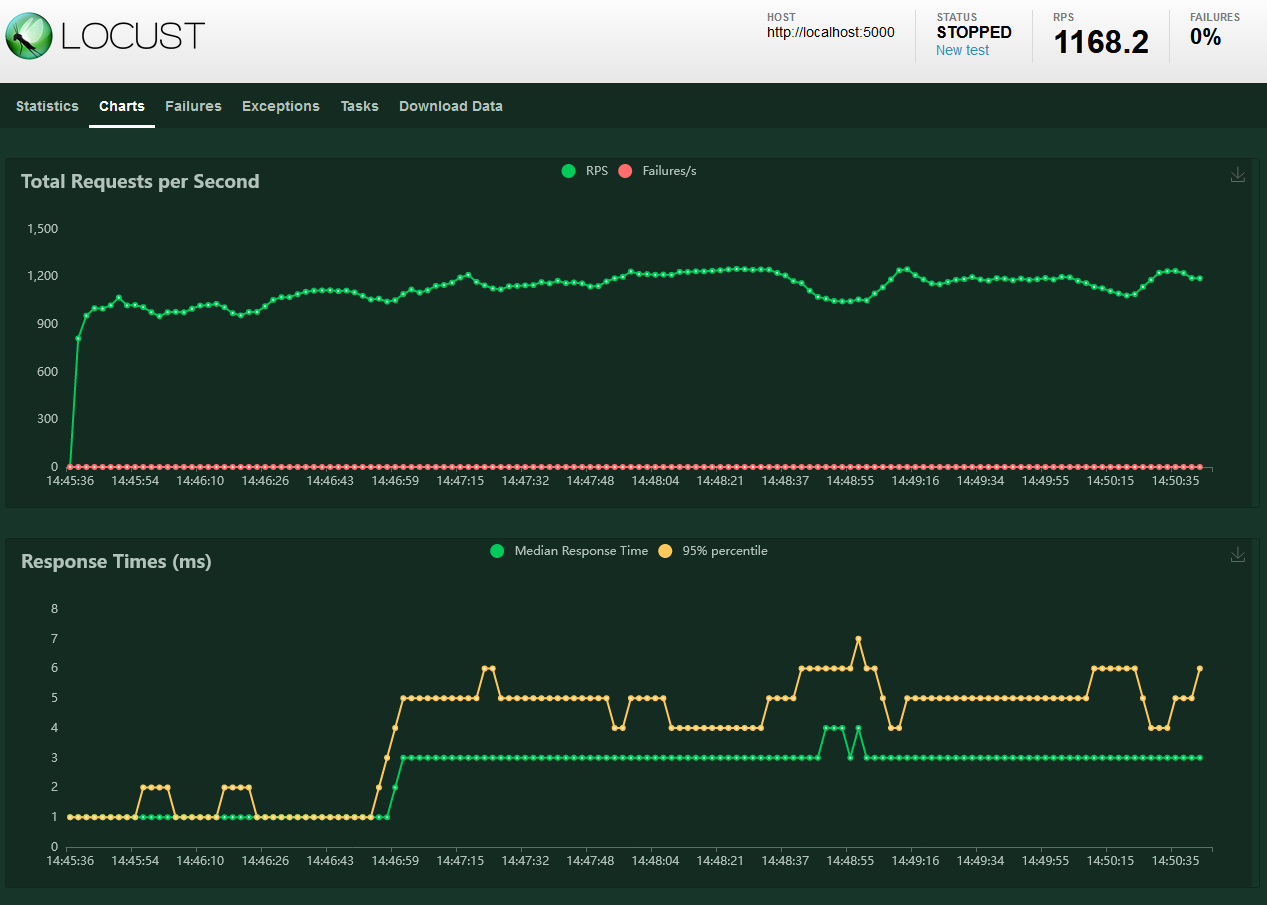The width and height of the screenshot is (1267, 905).
Task: Download the Total Requests per Second chart
Action: pyautogui.click(x=1238, y=174)
